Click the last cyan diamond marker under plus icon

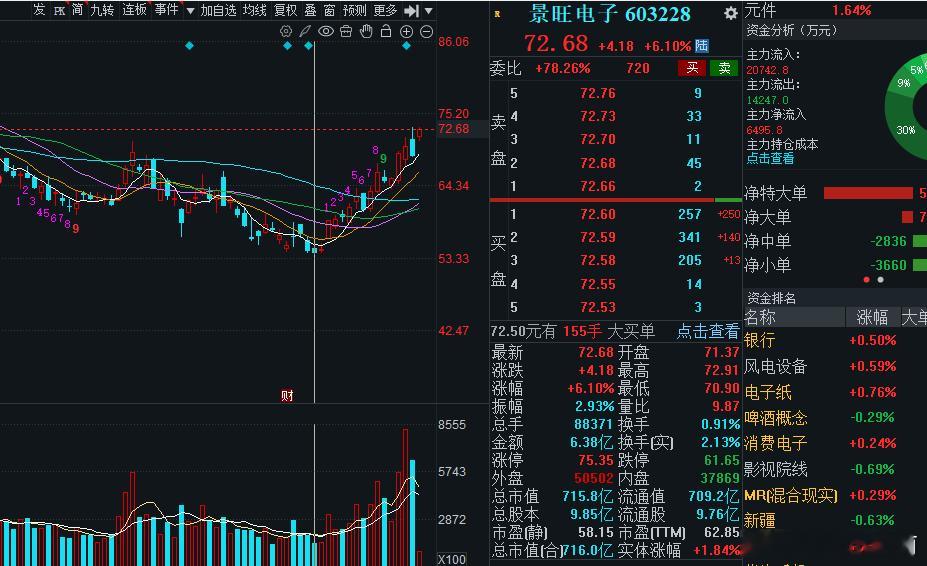(406, 46)
